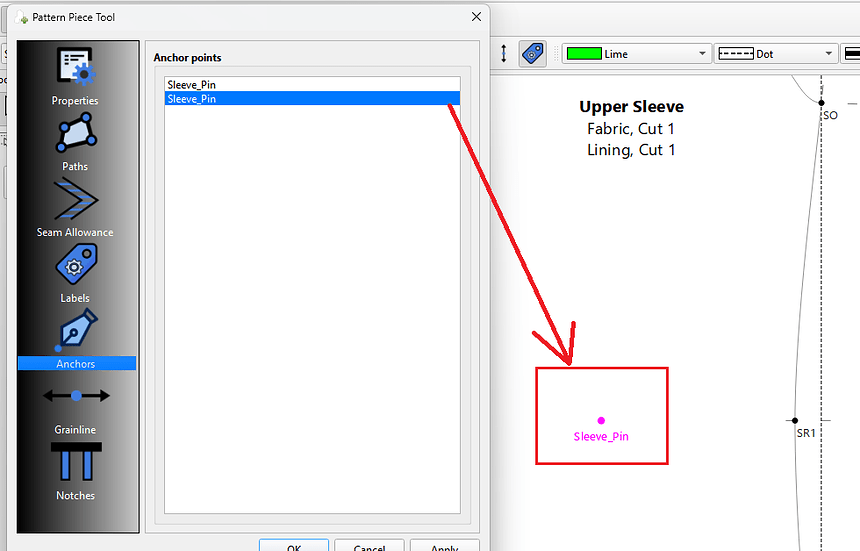Viewport: 860px width, 551px height.
Task: Open the Notches section
Action: 76,472
